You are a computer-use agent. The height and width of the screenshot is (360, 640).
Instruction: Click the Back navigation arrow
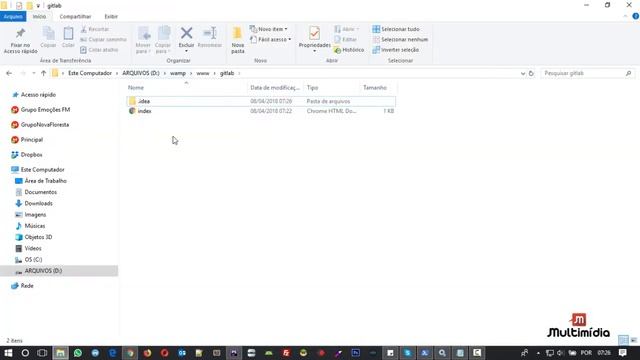[9, 73]
